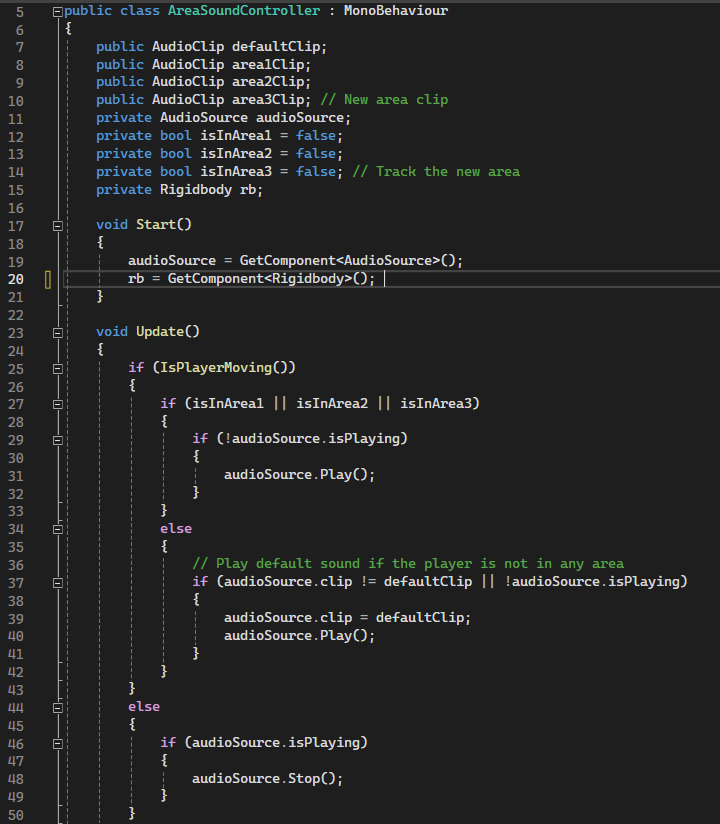
Task: Click the 'else' keyword on line 34
Action: [x=176, y=529]
